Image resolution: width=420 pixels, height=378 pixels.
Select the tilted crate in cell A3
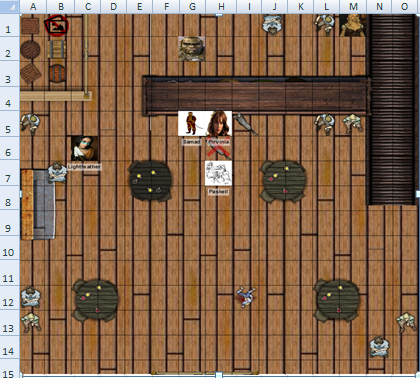pyautogui.click(x=30, y=73)
